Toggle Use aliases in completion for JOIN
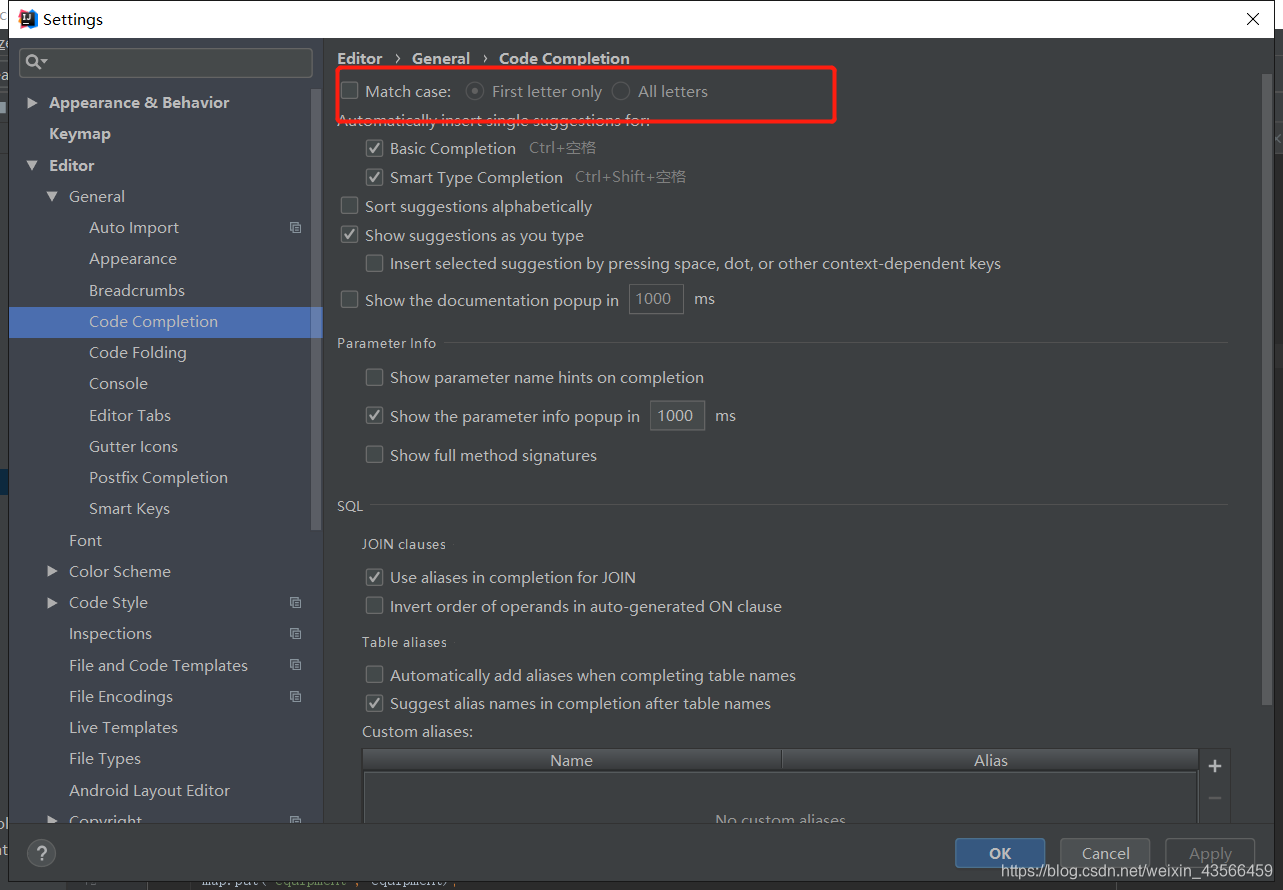 tap(374, 577)
